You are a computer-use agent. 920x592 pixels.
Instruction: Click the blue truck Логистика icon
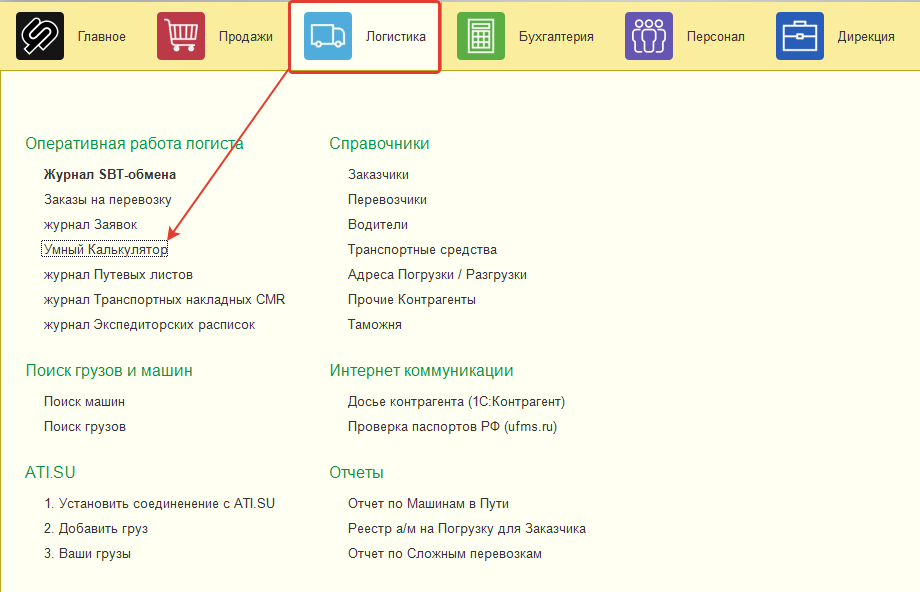tap(328, 36)
